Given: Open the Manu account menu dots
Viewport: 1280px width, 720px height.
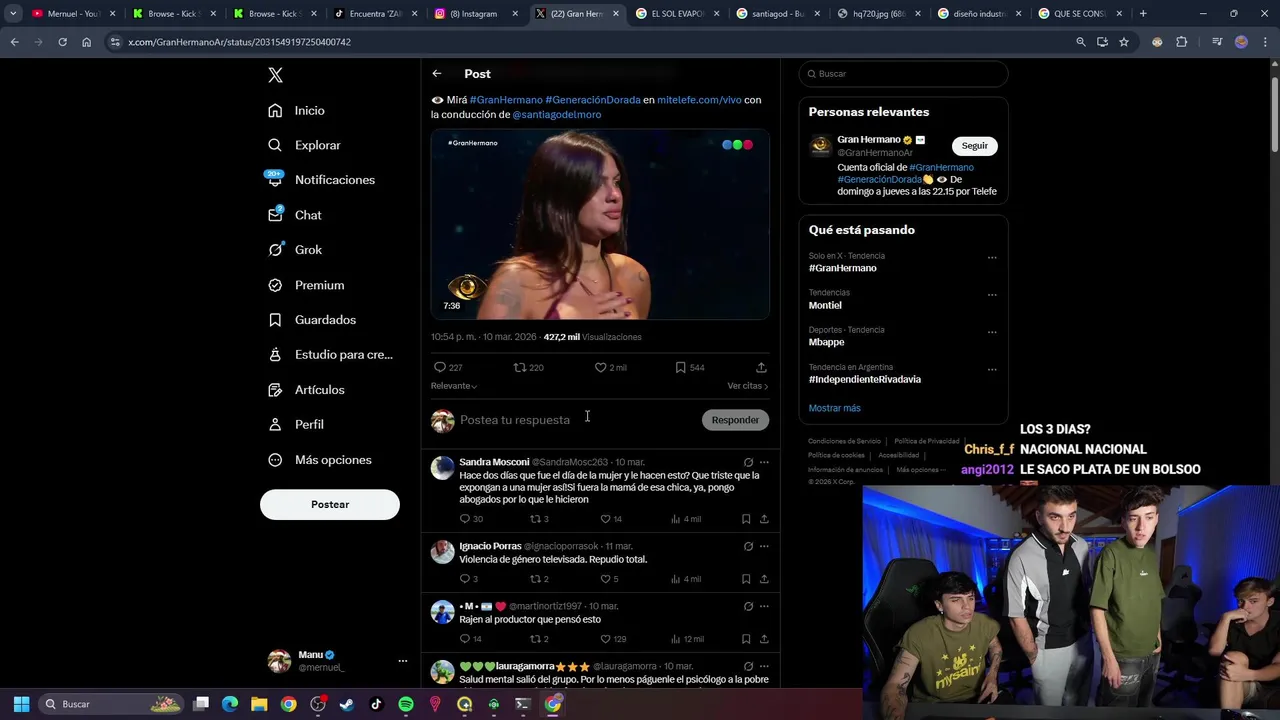Looking at the screenshot, I should coord(403,661).
